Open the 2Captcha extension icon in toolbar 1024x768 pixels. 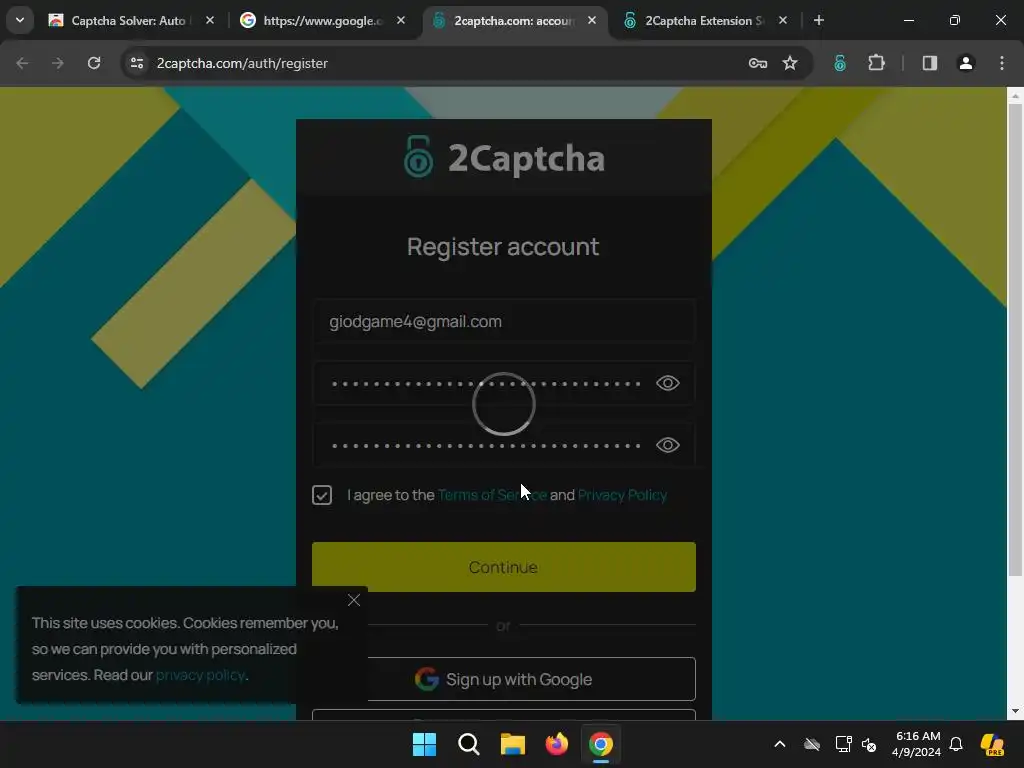pyautogui.click(x=840, y=63)
